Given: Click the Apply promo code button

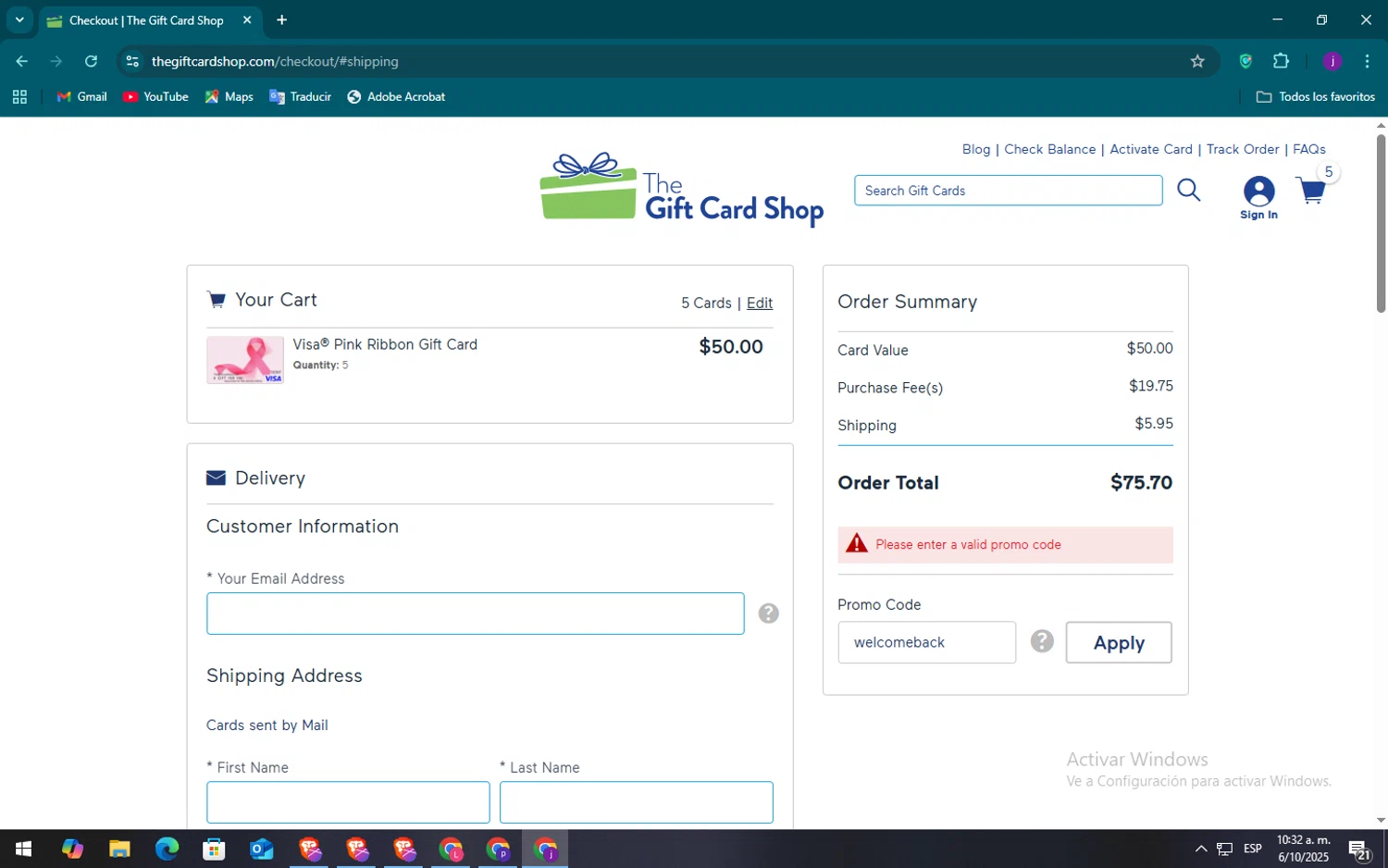Looking at the screenshot, I should 1119,642.
